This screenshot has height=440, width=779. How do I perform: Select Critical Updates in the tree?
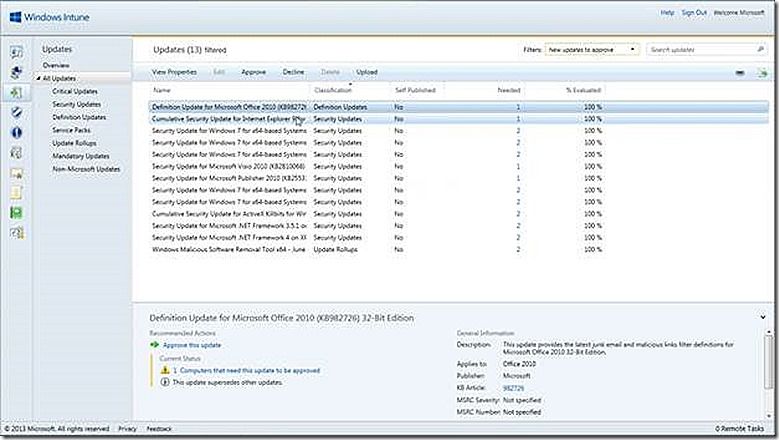point(75,91)
